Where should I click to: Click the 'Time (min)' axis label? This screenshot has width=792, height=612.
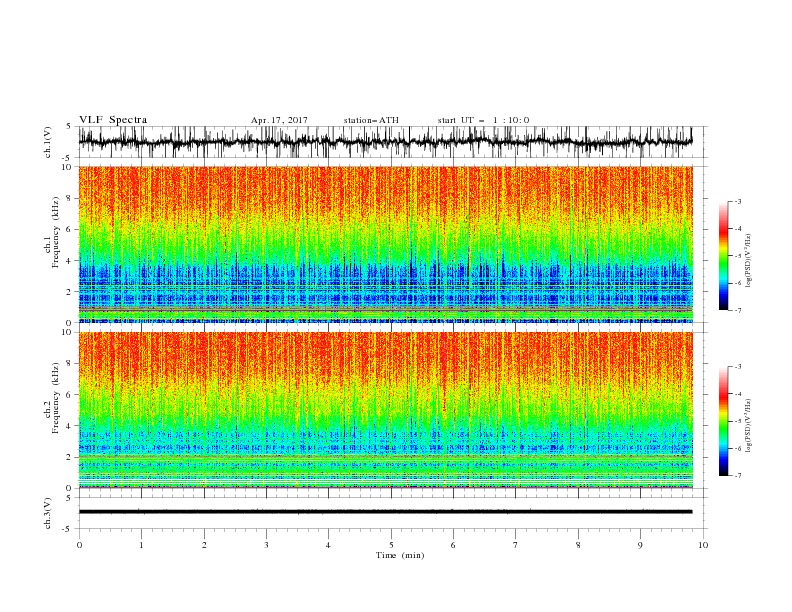(x=400, y=555)
